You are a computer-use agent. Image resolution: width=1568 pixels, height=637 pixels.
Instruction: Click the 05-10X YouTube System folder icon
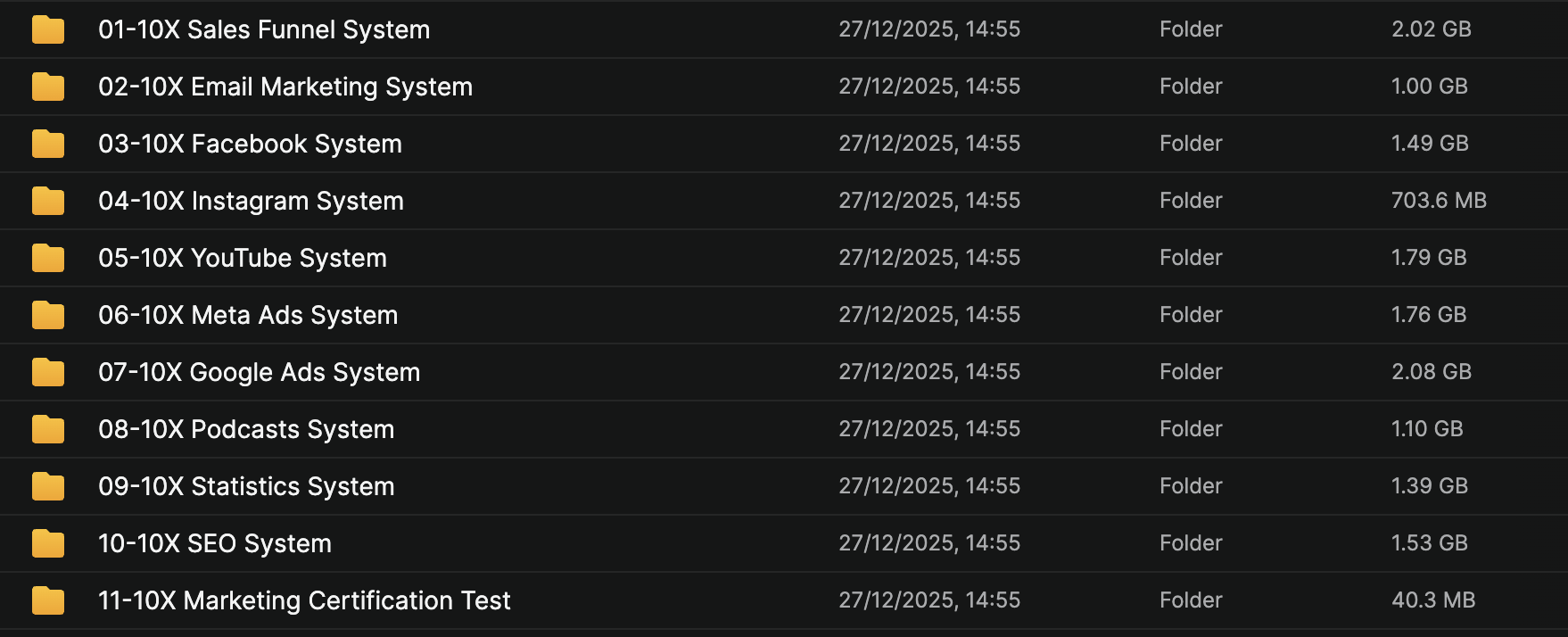pos(48,258)
